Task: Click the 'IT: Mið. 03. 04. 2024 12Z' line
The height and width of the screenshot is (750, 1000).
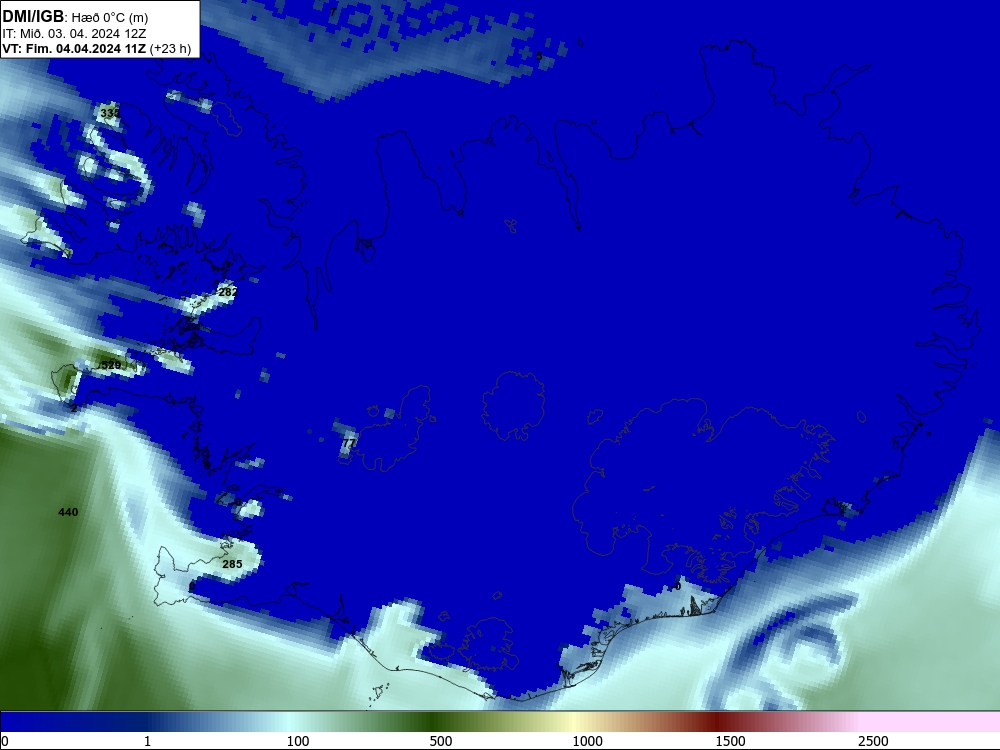Action: pyautogui.click(x=74, y=34)
